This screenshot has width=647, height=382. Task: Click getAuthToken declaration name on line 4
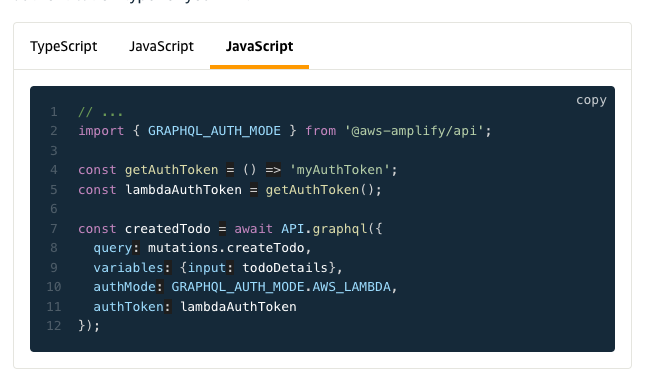(172, 170)
